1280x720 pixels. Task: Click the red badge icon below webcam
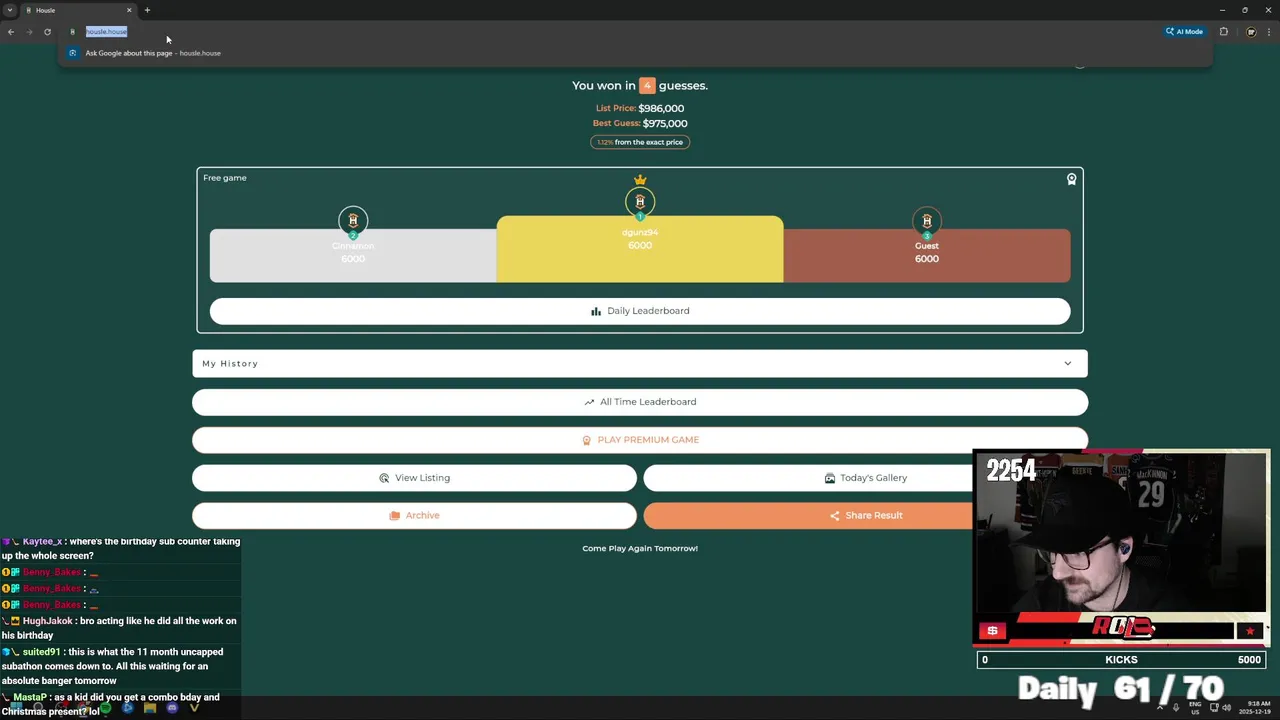992,631
